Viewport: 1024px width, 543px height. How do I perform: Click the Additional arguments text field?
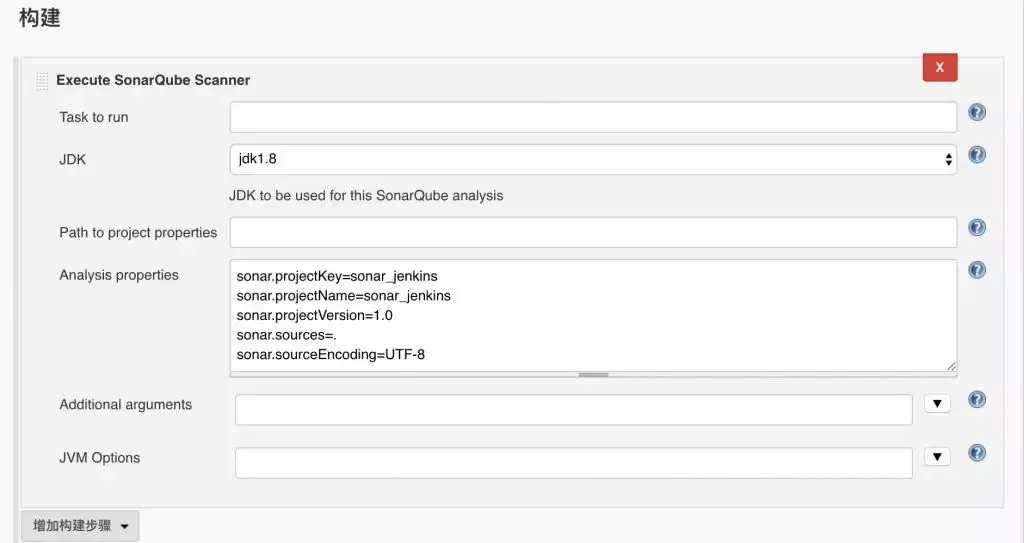[573, 409]
